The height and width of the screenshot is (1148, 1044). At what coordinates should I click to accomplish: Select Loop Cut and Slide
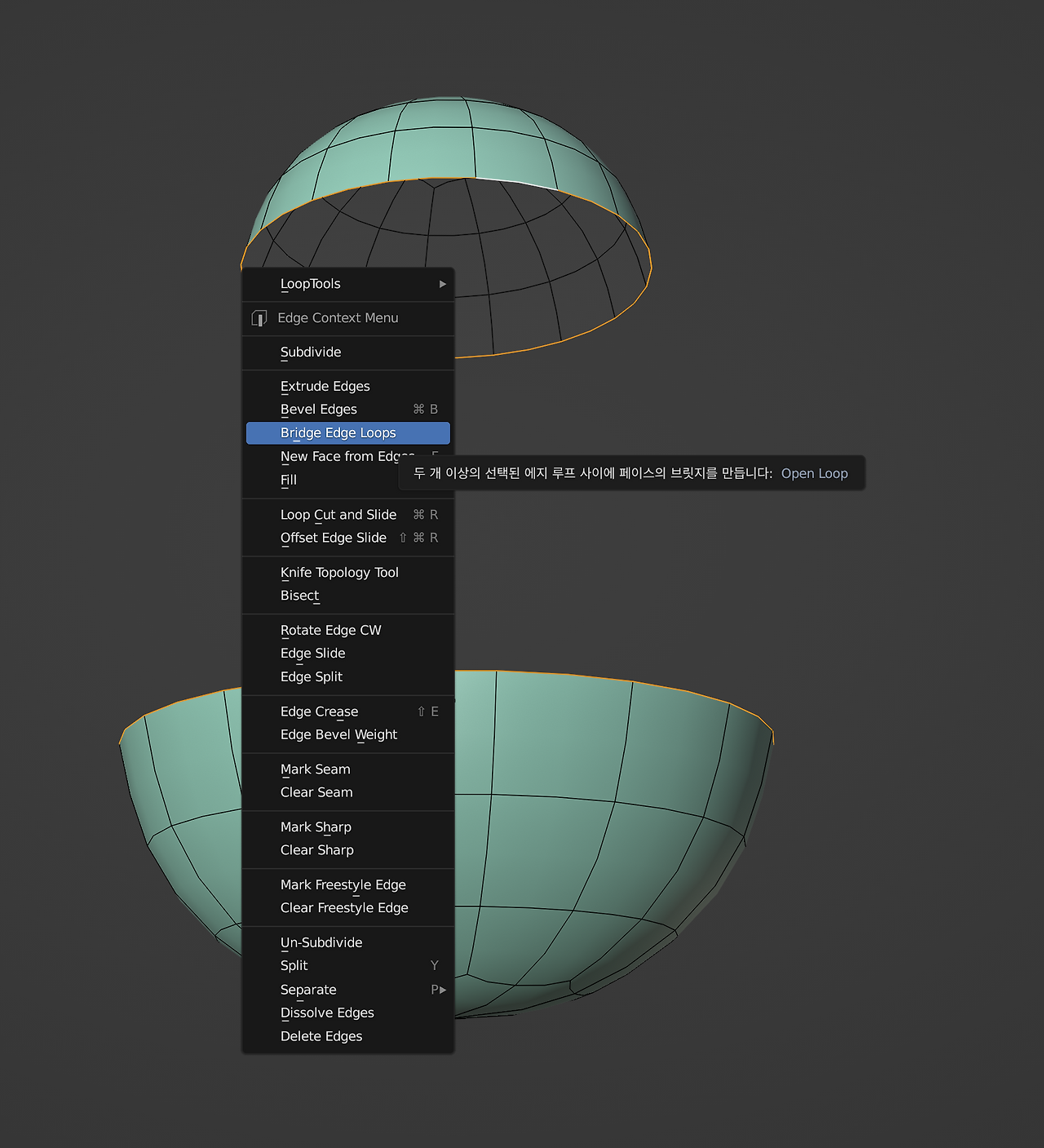click(348, 515)
